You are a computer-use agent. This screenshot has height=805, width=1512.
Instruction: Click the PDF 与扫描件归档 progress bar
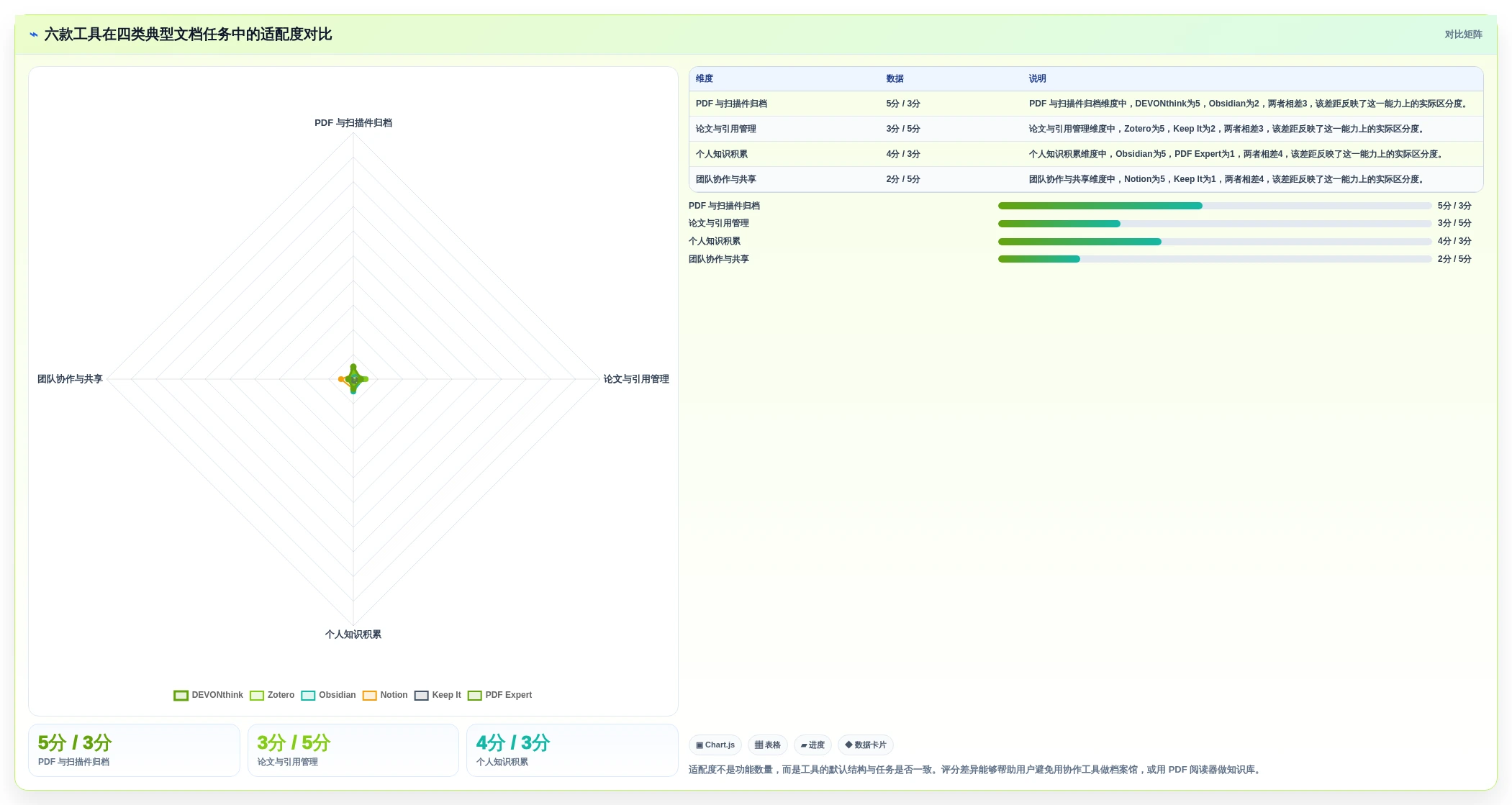[x=1215, y=206]
